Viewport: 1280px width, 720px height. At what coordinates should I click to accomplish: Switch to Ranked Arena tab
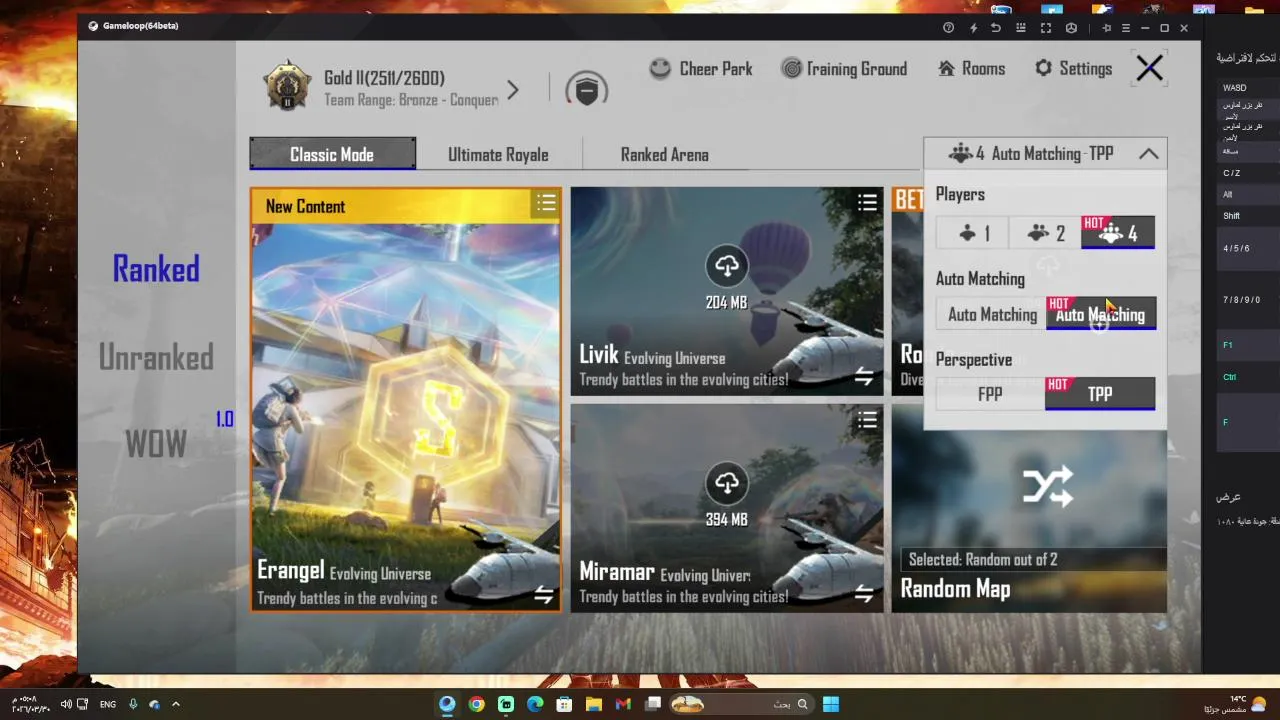(x=664, y=155)
